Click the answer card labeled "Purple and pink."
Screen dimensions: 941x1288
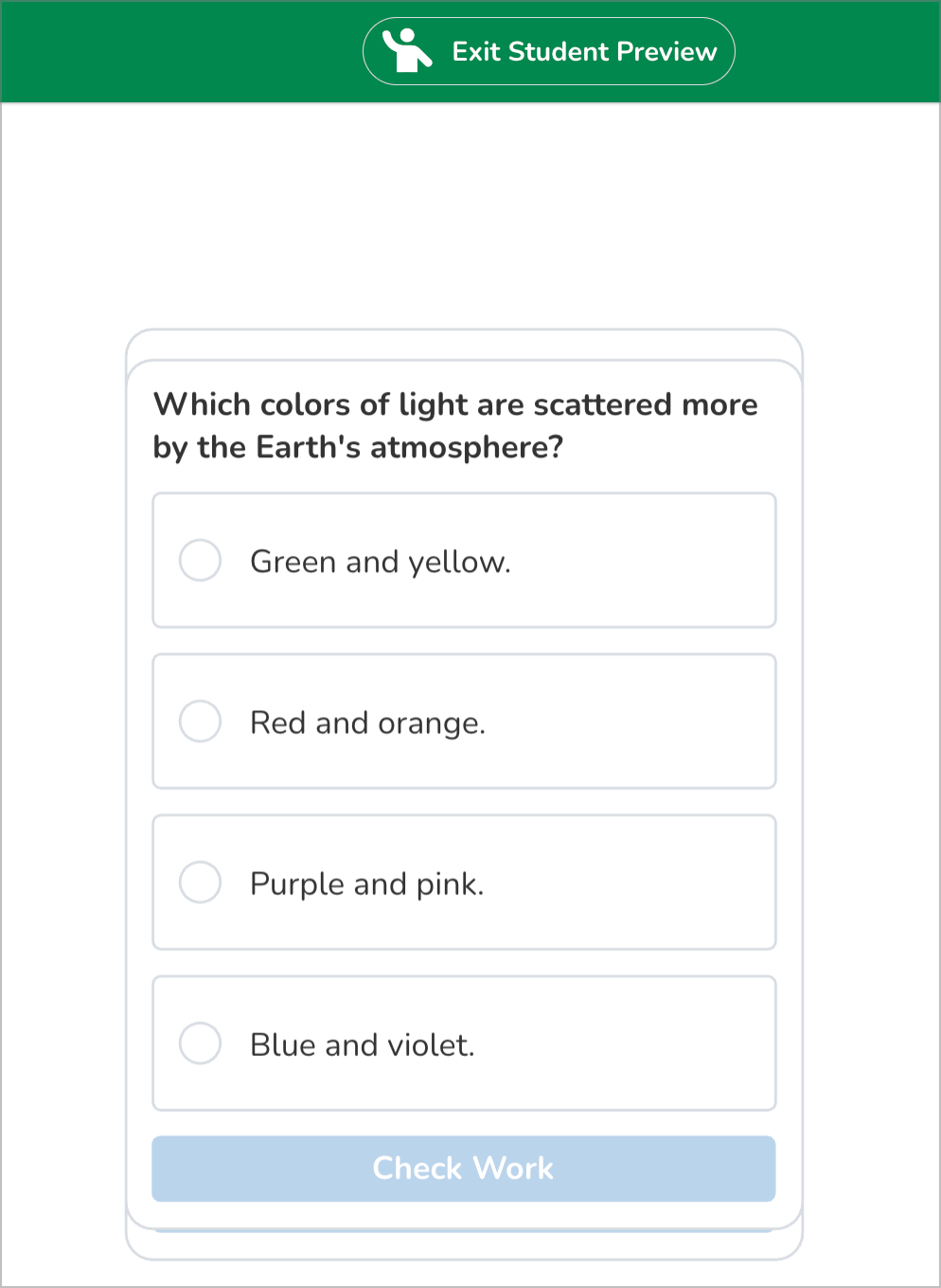[464, 883]
